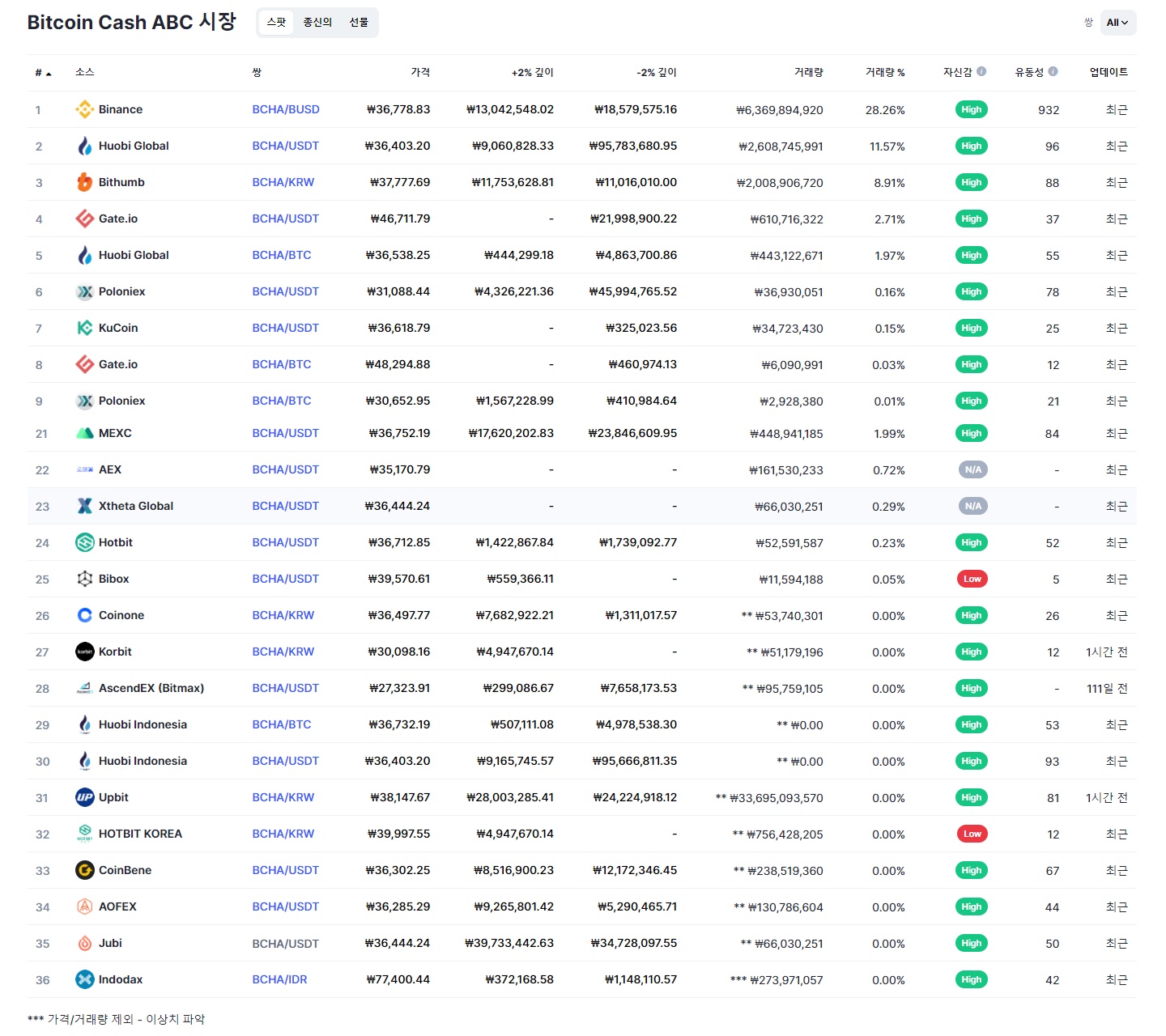Click the price ₩77,400.44 for Indodax
This screenshot has width=1166, height=1036.
(398, 979)
